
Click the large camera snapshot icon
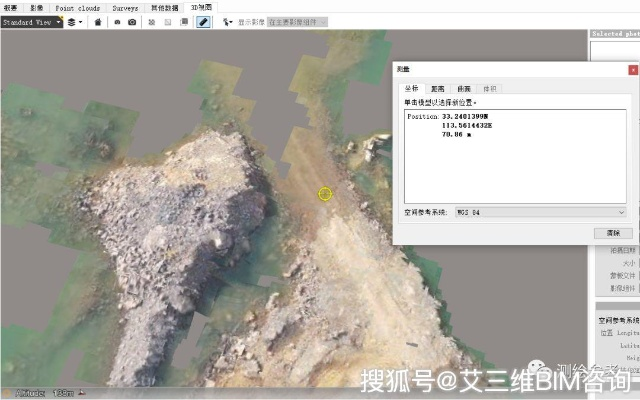(x=132, y=22)
